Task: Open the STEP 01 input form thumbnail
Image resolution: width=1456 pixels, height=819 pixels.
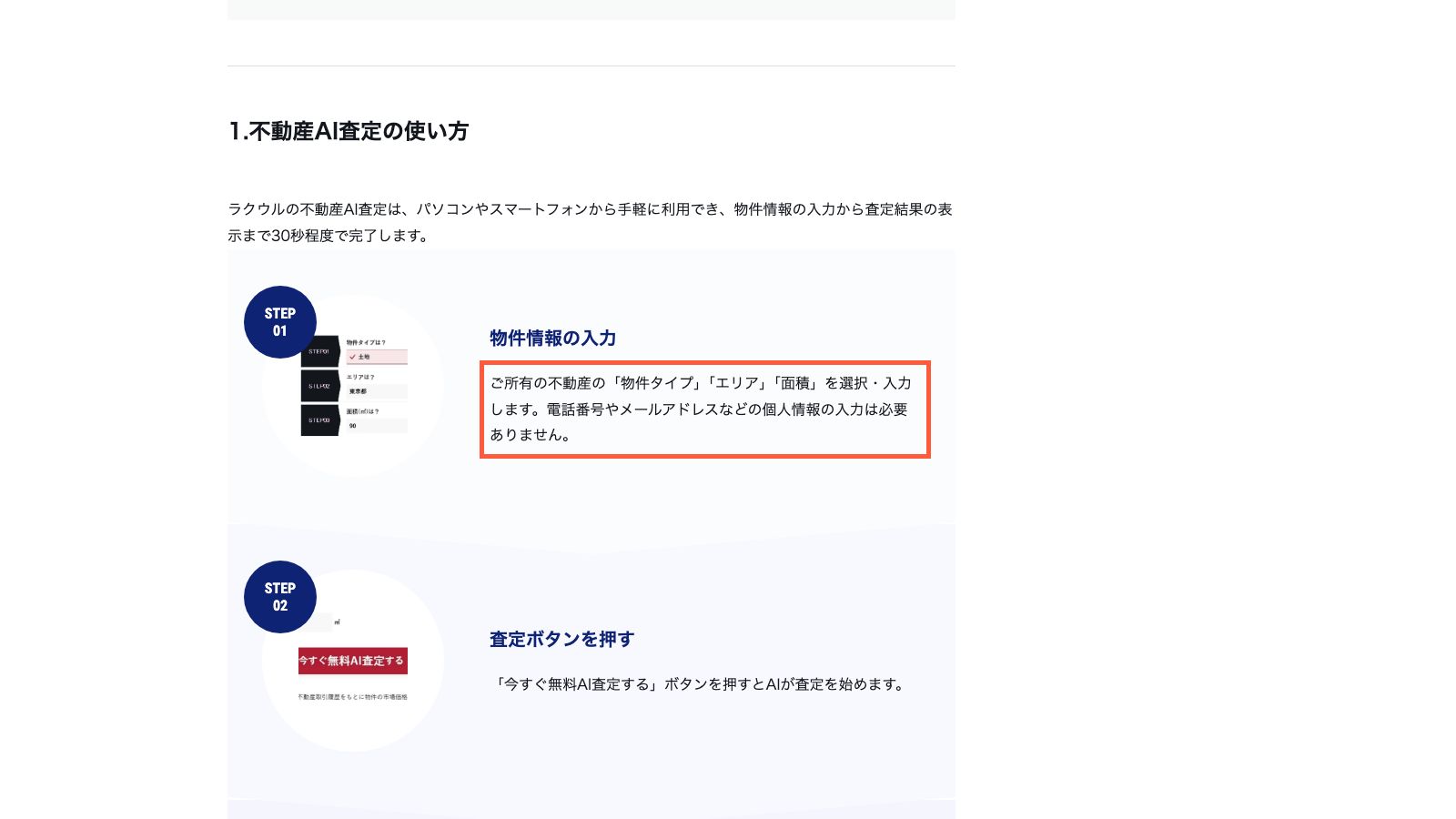Action: (x=354, y=386)
